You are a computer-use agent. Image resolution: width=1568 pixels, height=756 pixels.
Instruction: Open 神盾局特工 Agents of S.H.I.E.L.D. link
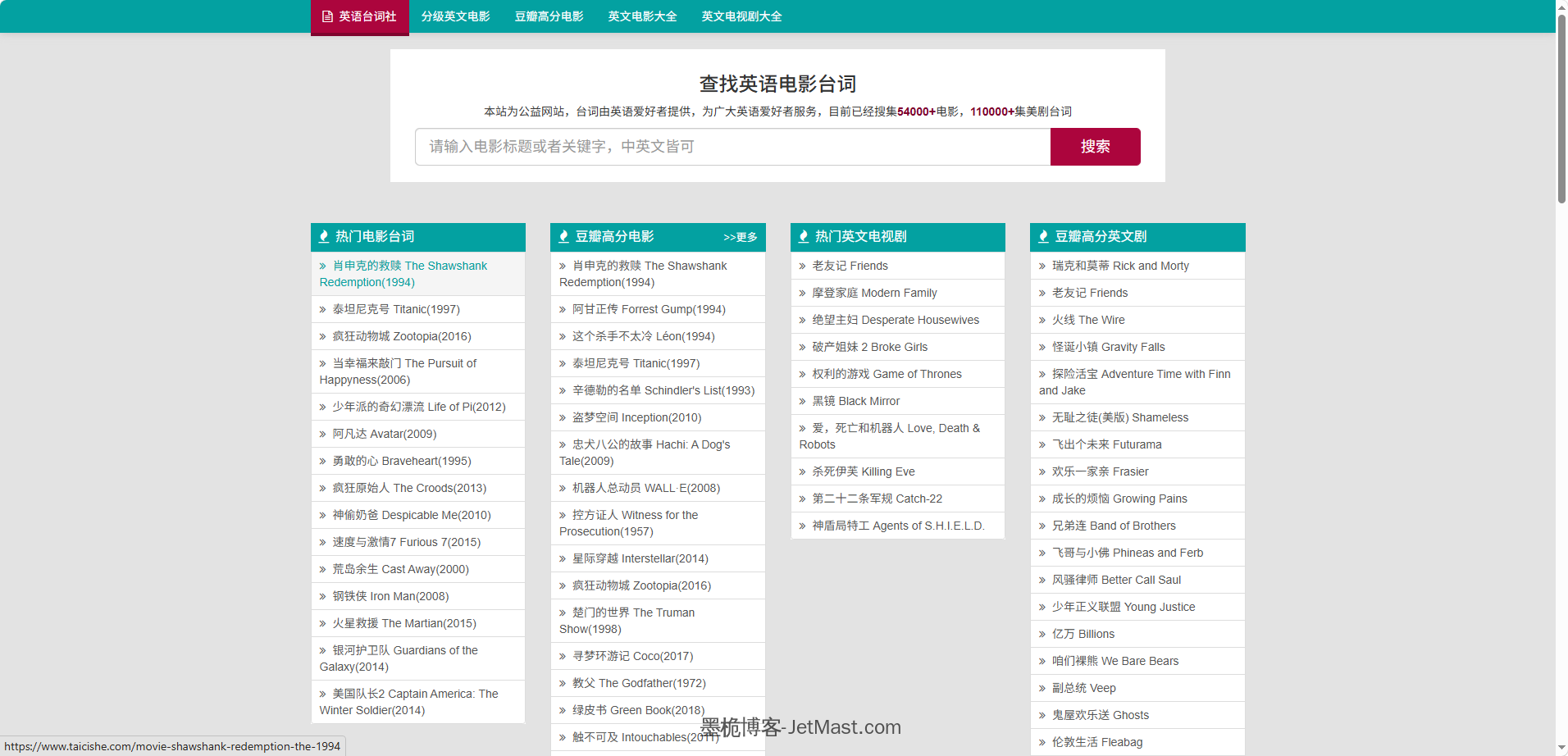tap(898, 526)
